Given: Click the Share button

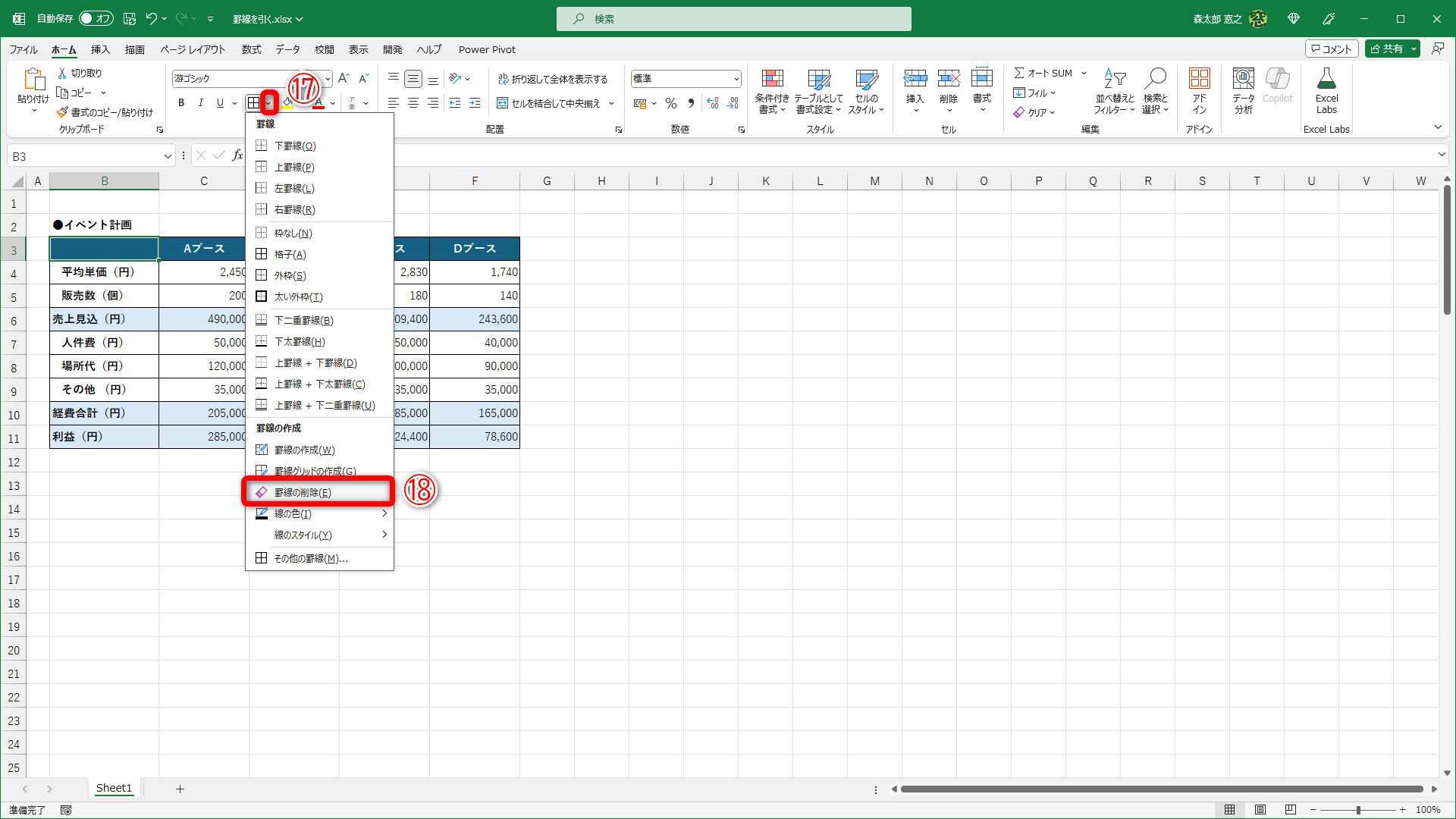Looking at the screenshot, I should click(1386, 49).
